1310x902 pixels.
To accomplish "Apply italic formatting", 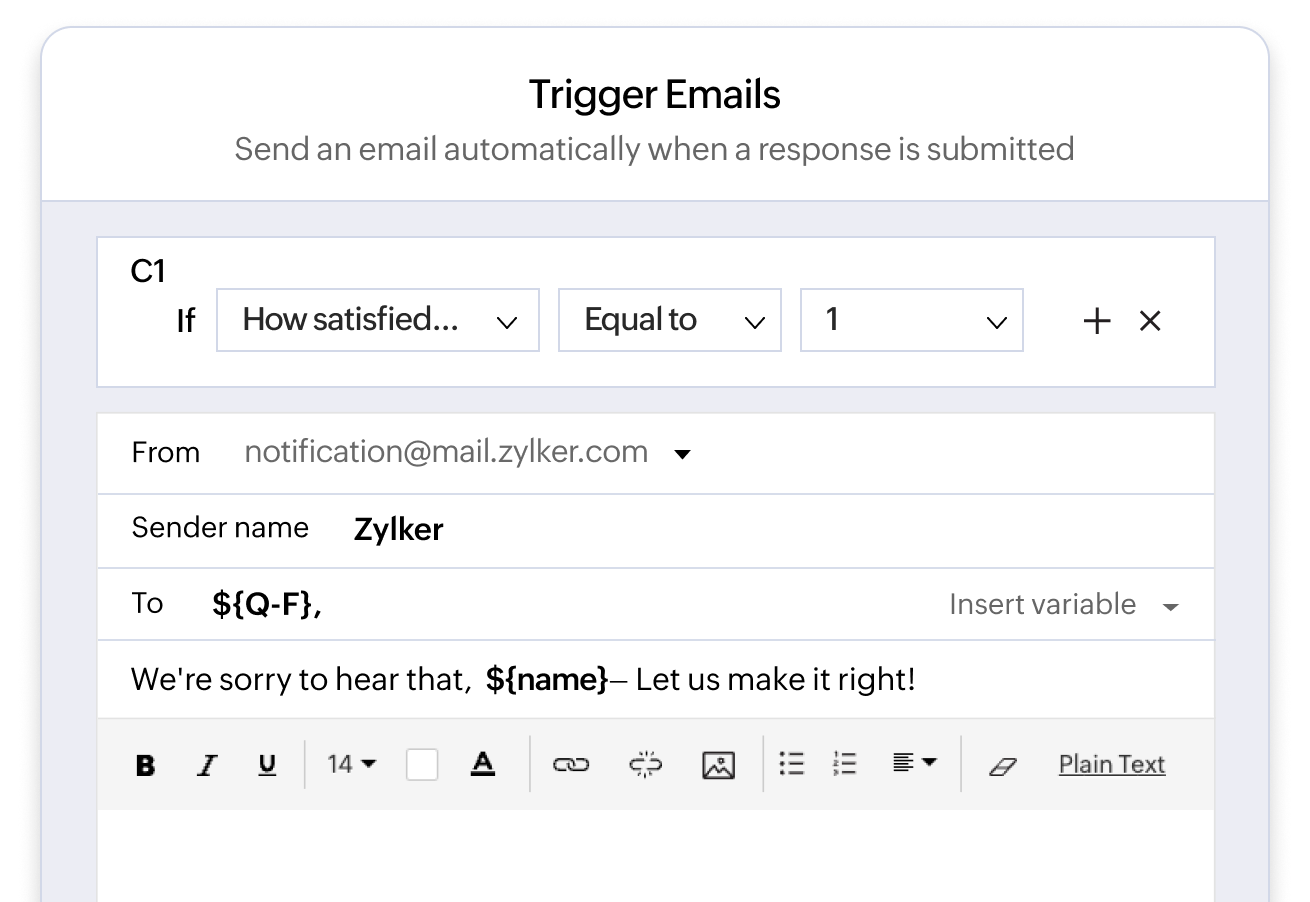I will point(207,764).
